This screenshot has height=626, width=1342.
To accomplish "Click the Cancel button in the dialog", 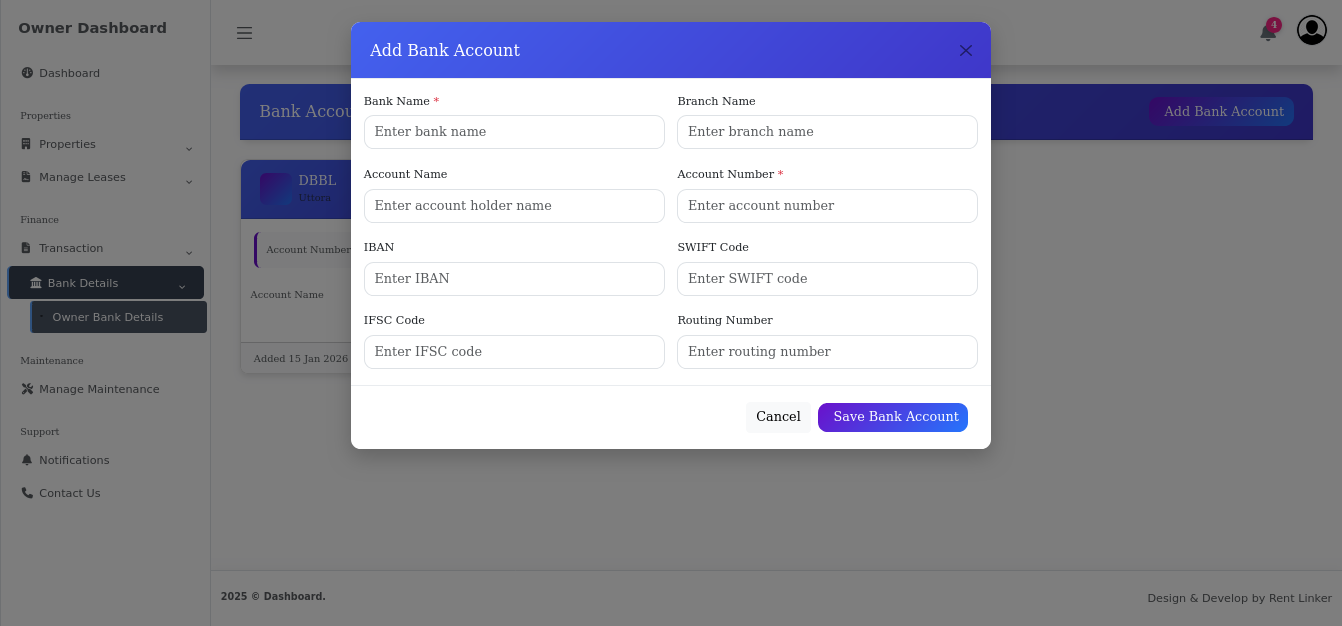I will pos(778,417).
